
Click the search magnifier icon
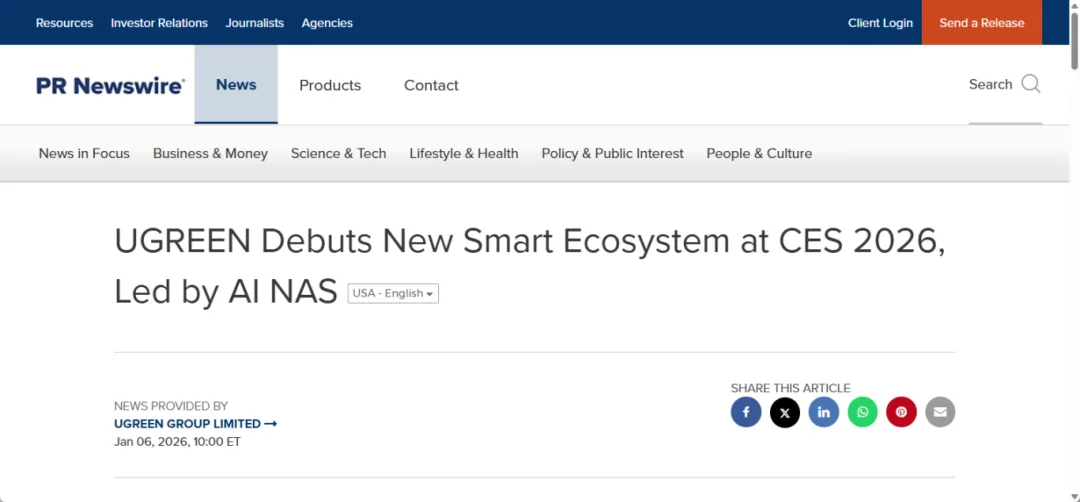click(x=1031, y=84)
